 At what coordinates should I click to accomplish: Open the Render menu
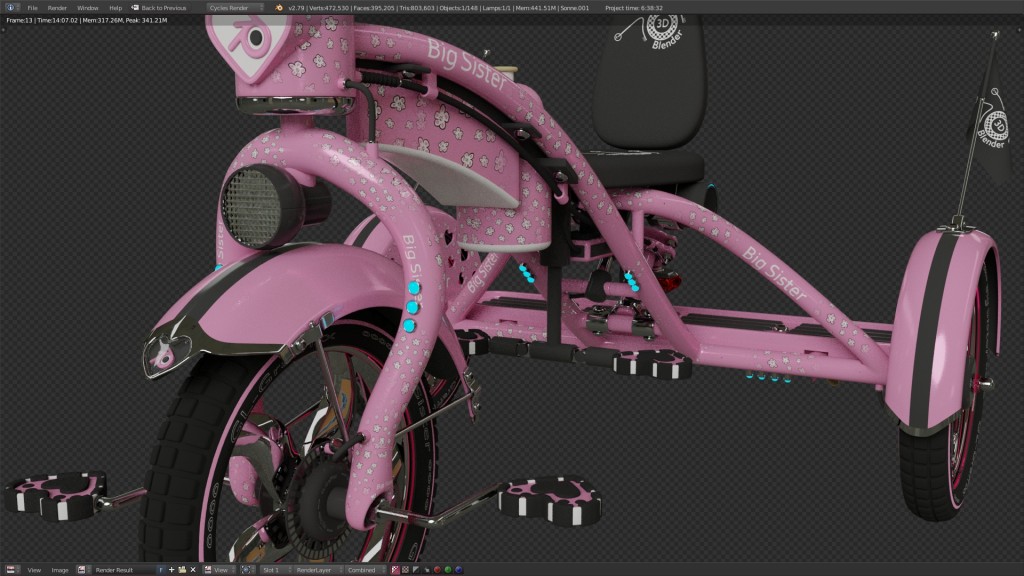click(57, 5)
